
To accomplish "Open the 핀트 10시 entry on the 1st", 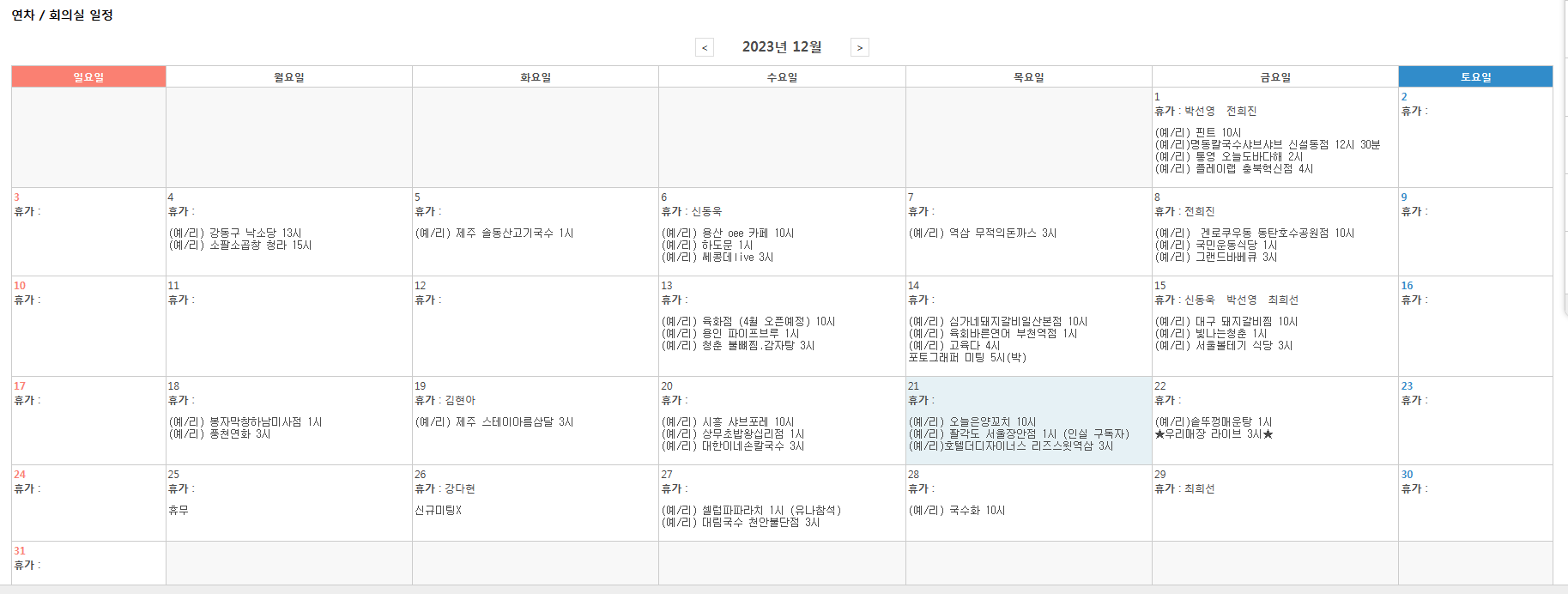I will [1197, 132].
